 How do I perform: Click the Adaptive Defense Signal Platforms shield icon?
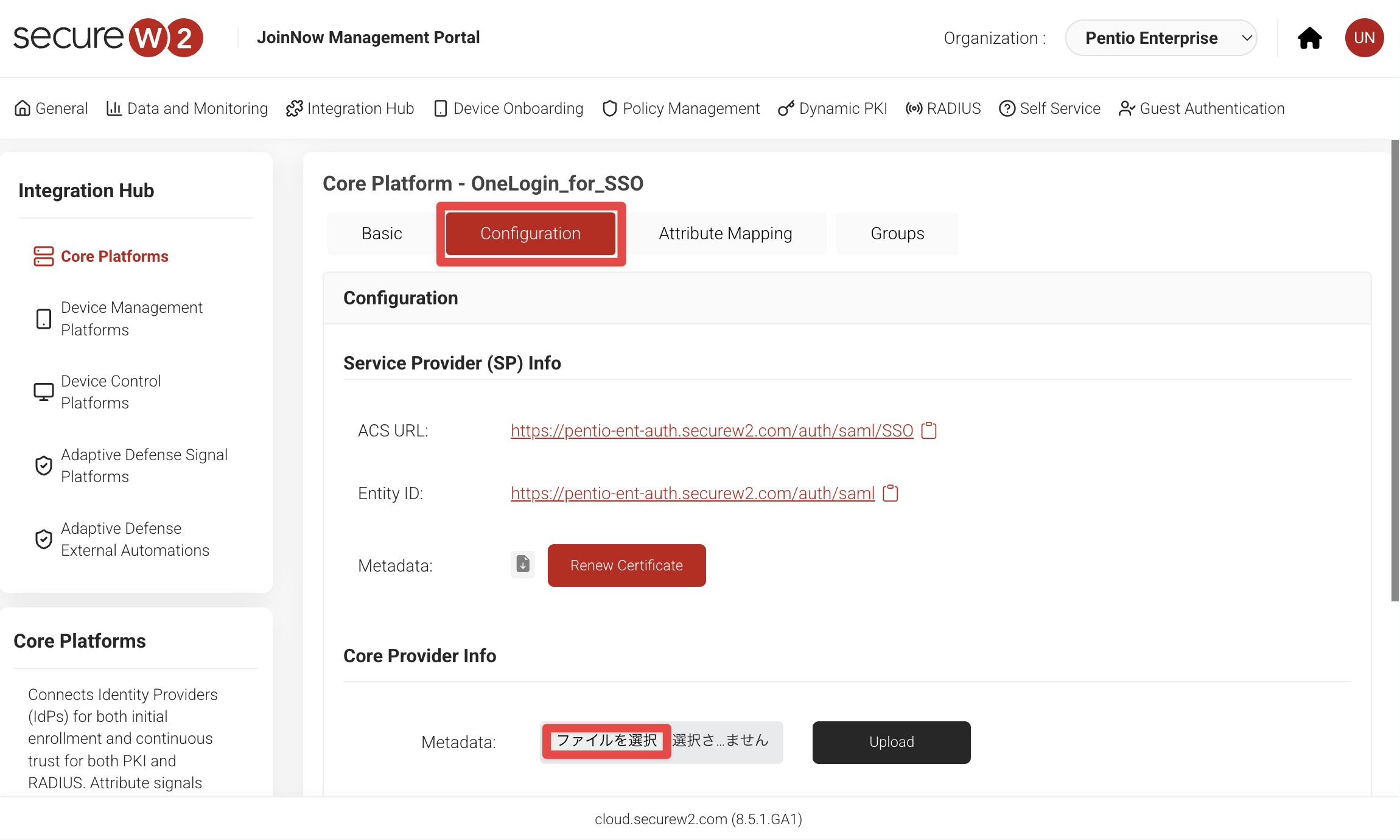click(x=44, y=466)
